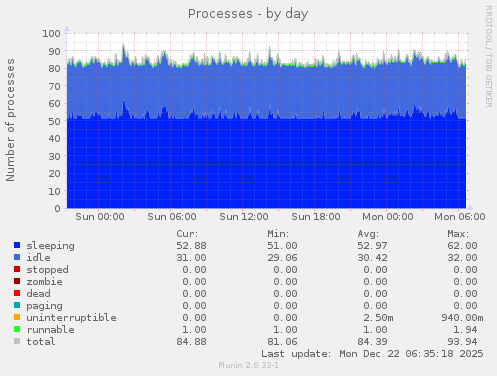This screenshot has height=376, width=497.
Task: Click idle maximum value 32.00
Action: 462,258
